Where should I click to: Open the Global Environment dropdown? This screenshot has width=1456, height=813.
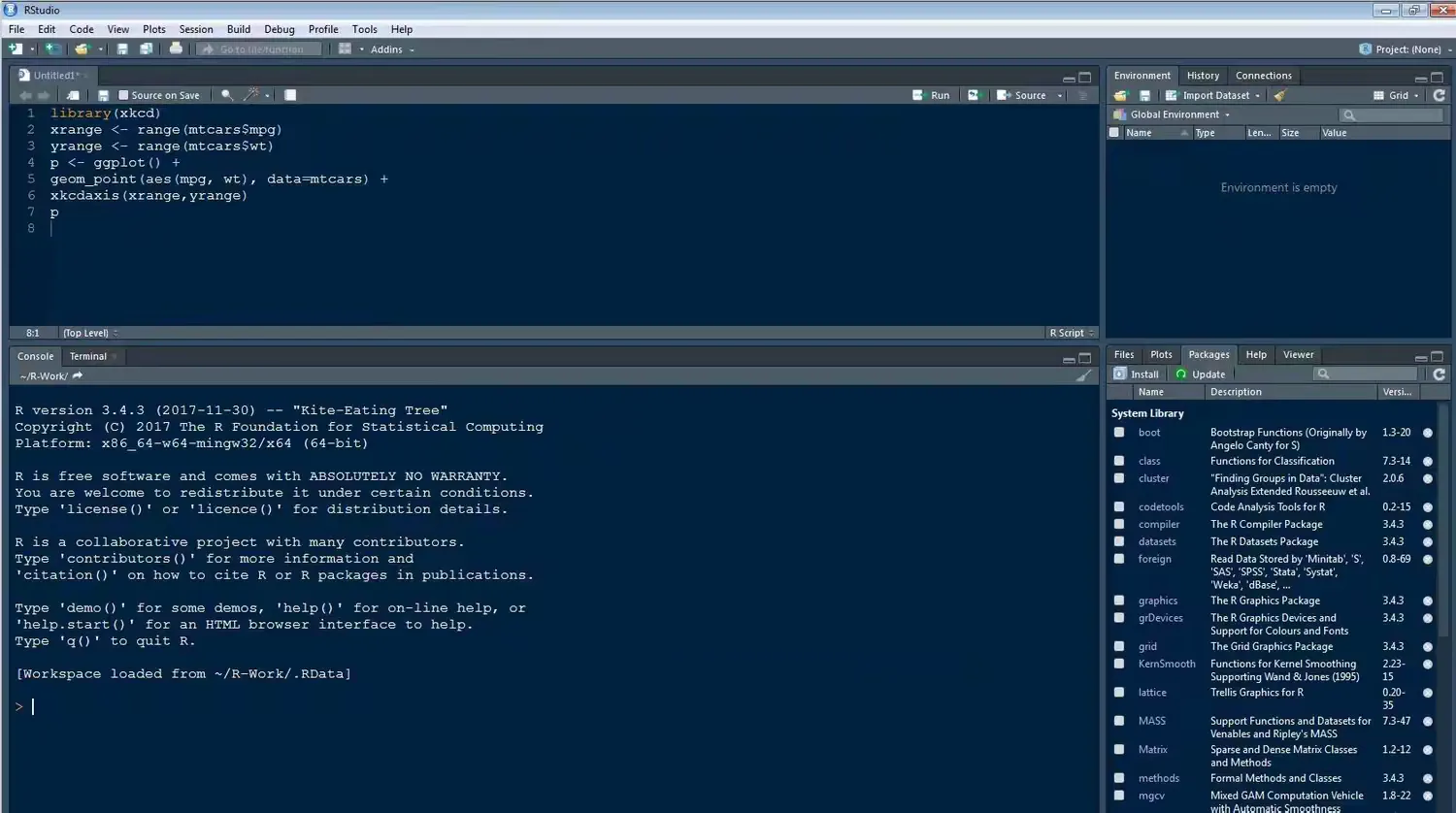point(1172,114)
